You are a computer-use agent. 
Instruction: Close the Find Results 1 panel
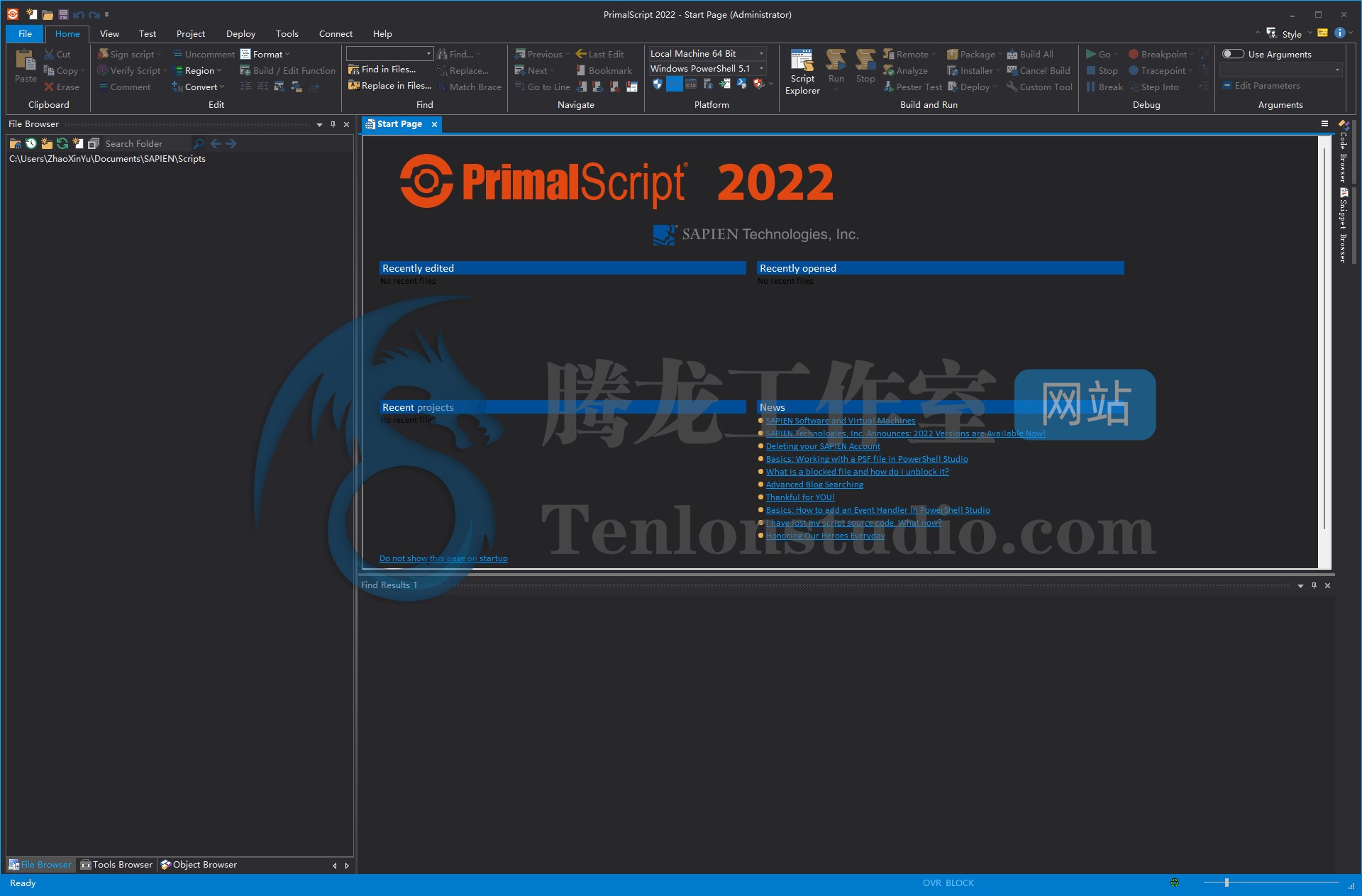1327,585
